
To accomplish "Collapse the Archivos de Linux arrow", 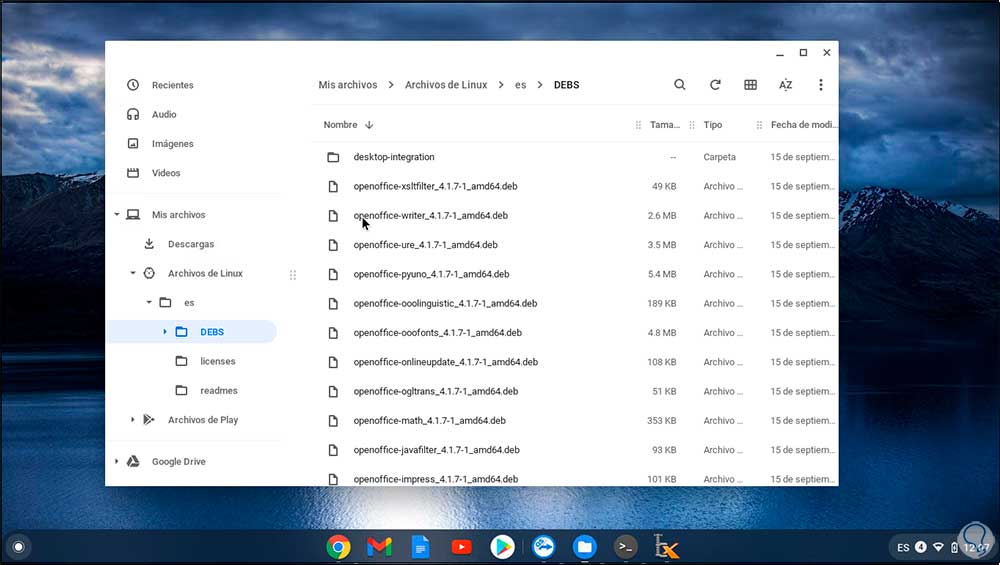I will click(x=133, y=274).
